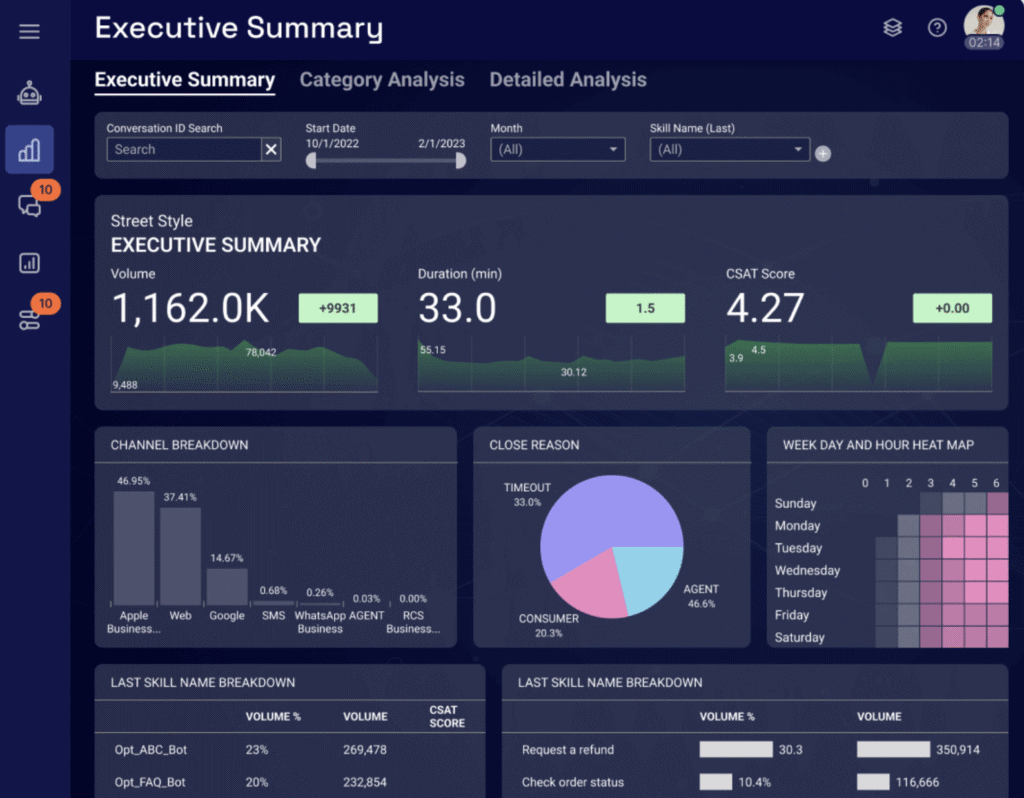Open conversations icon with badge 10
The width and height of the screenshot is (1024, 798).
point(29,206)
